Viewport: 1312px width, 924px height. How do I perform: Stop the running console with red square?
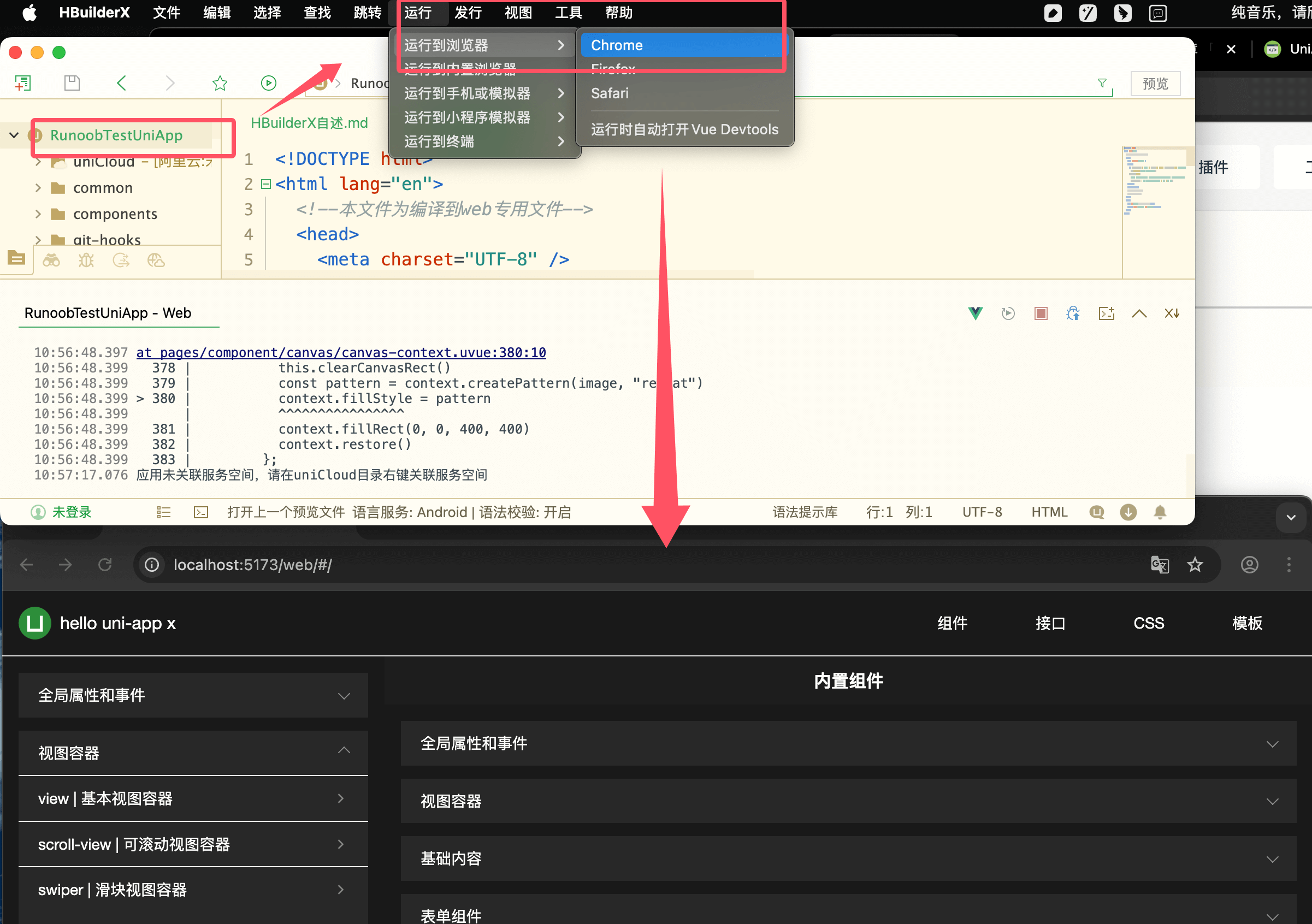click(x=1041, y=313)
